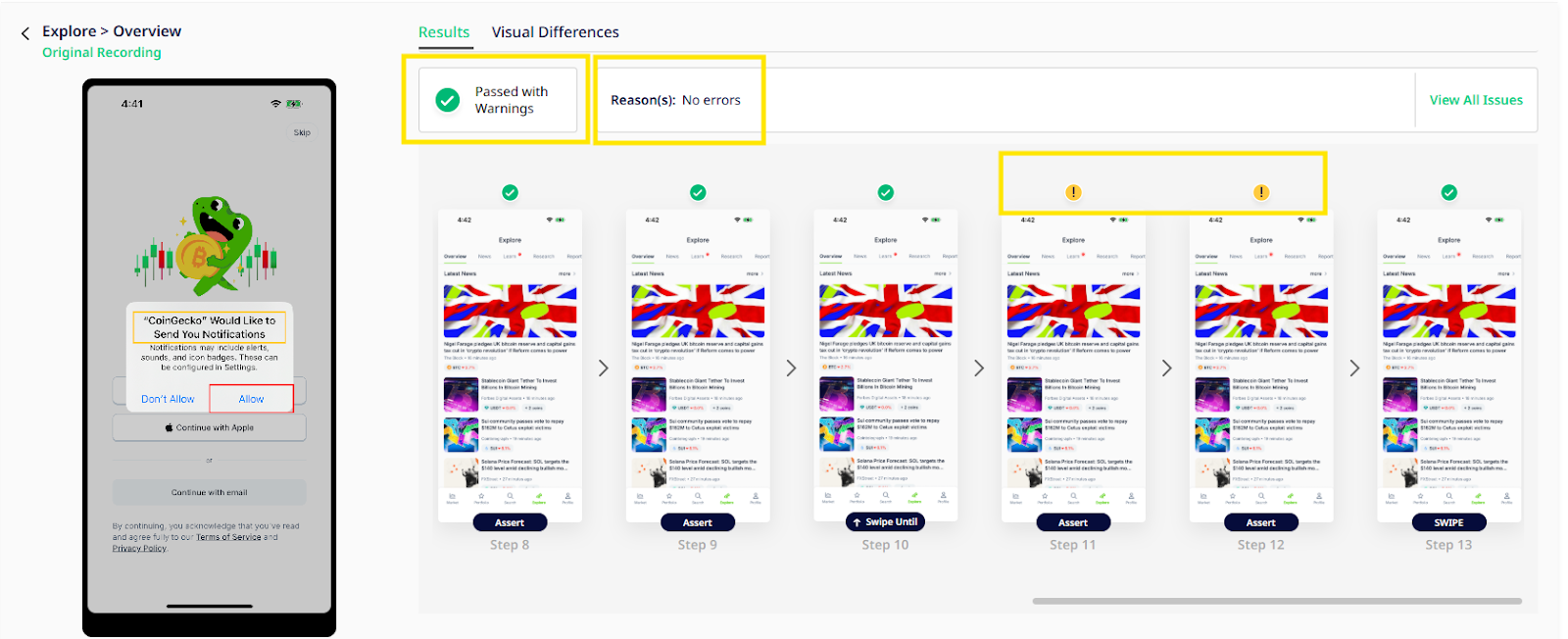The width and height of the screenshot is (1568, 639).
Task: Open View All Issues link
Action: tap(1476, 100)
